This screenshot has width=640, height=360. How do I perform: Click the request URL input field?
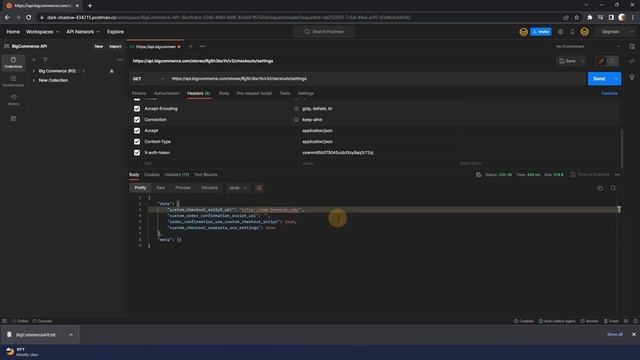point(376,79)
